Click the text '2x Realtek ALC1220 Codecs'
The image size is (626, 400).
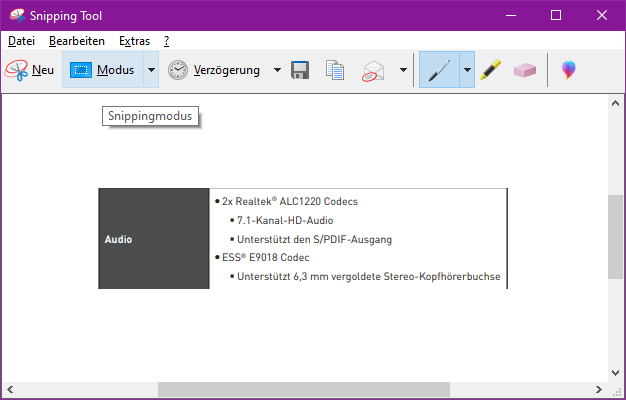coord(290,201)
